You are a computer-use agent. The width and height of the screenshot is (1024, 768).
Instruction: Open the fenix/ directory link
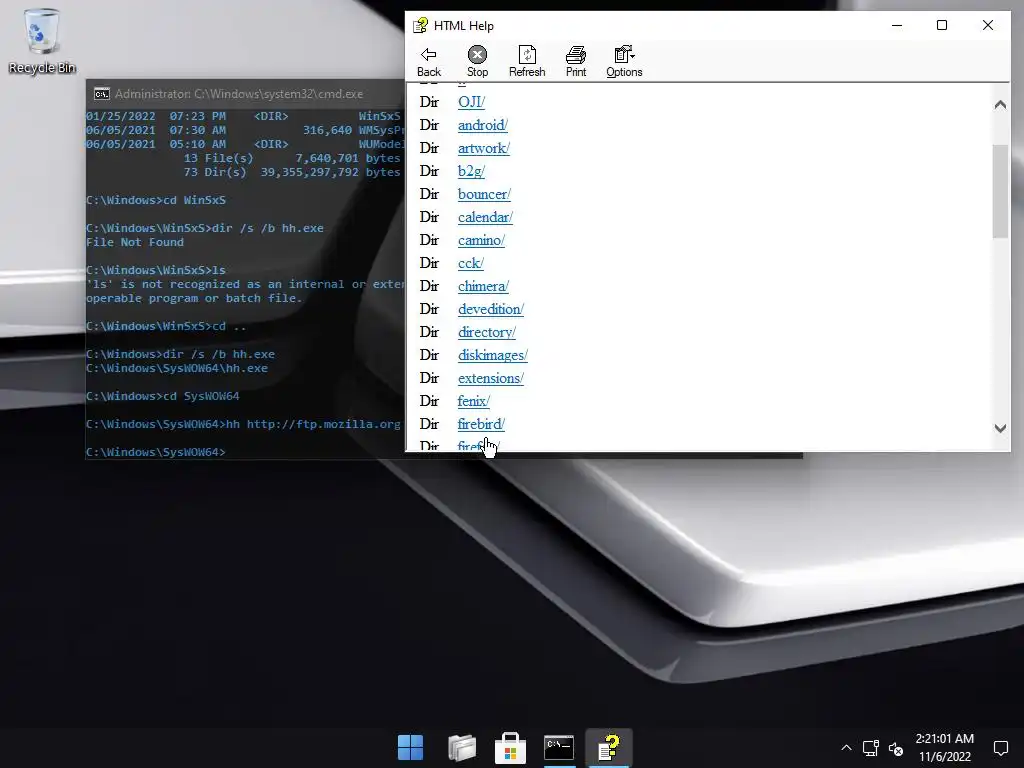[473, 401]
